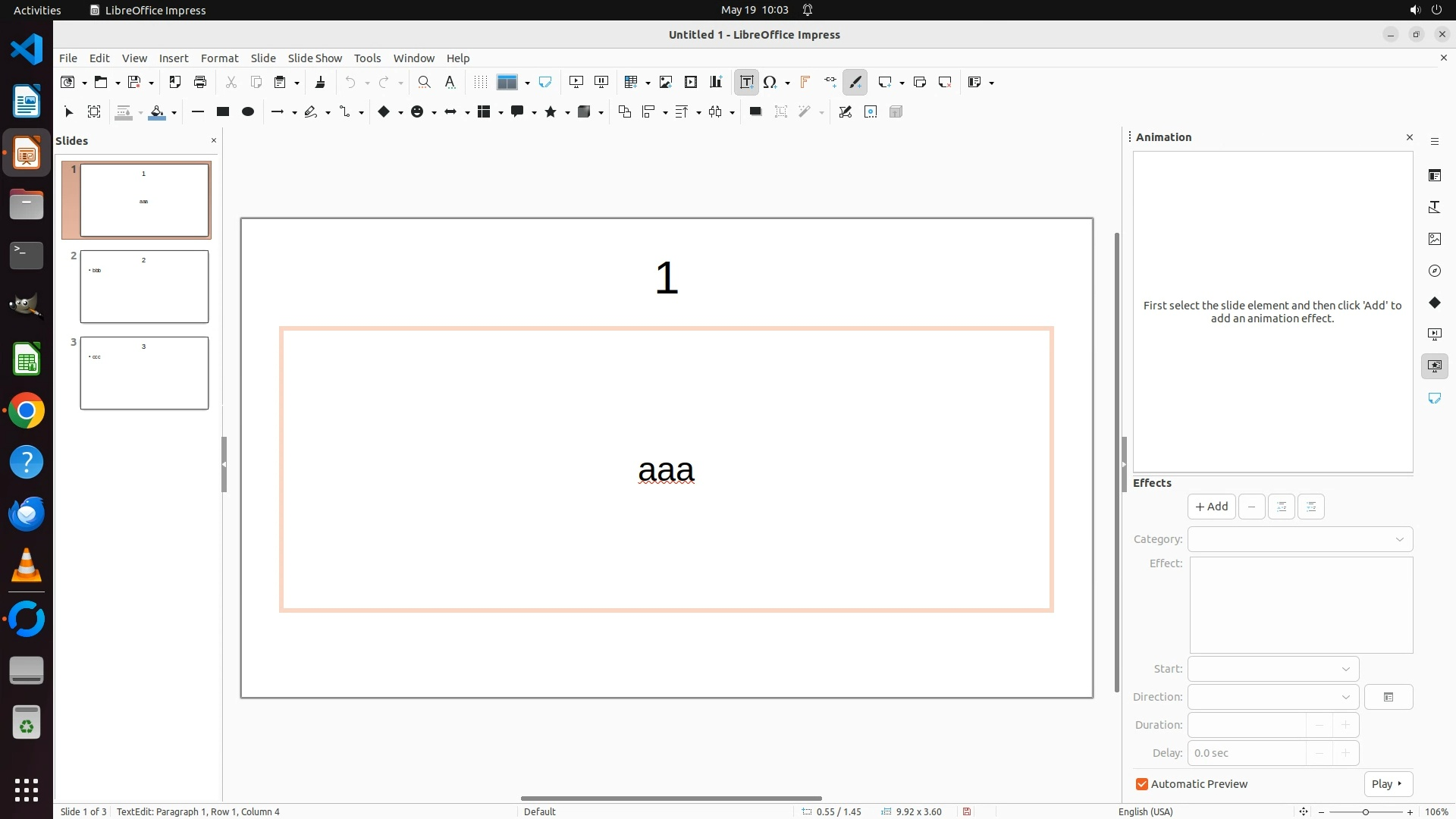The width and height of the screenshot is (1456, 819).
Task: Toggle the Shadow button in the drawing toolbar
Action: [755, 111]
